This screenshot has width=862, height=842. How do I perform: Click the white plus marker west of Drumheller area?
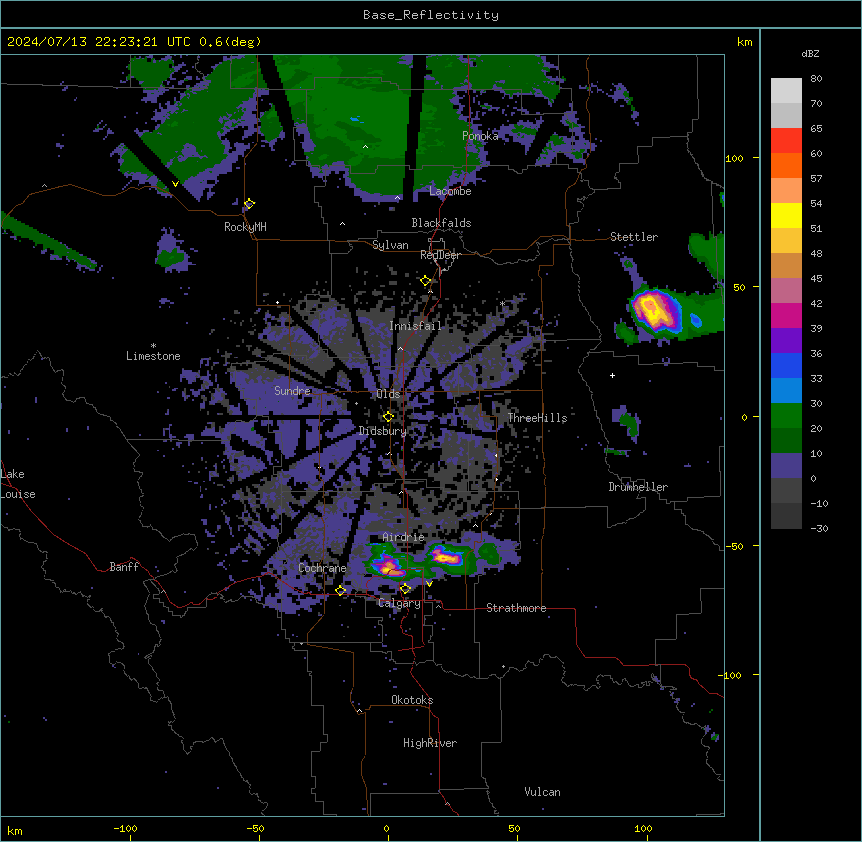click(612, 375)
